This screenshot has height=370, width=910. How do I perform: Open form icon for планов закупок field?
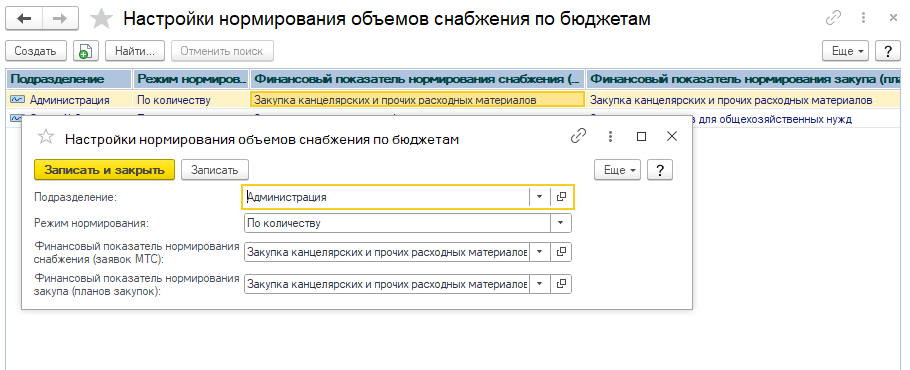point(561,284)
